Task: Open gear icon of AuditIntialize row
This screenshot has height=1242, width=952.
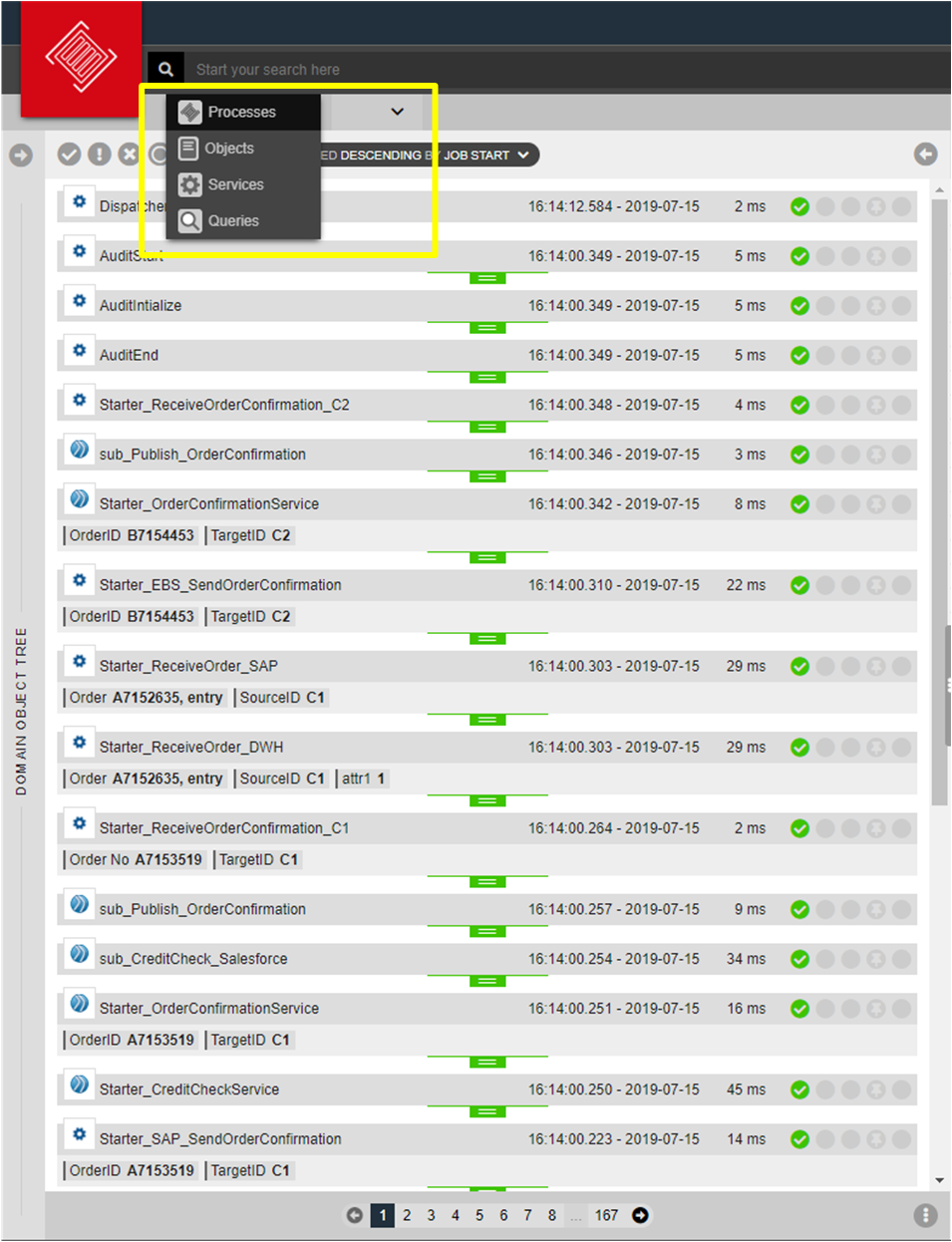Action: pyautogui.click(x=80, y=300)
